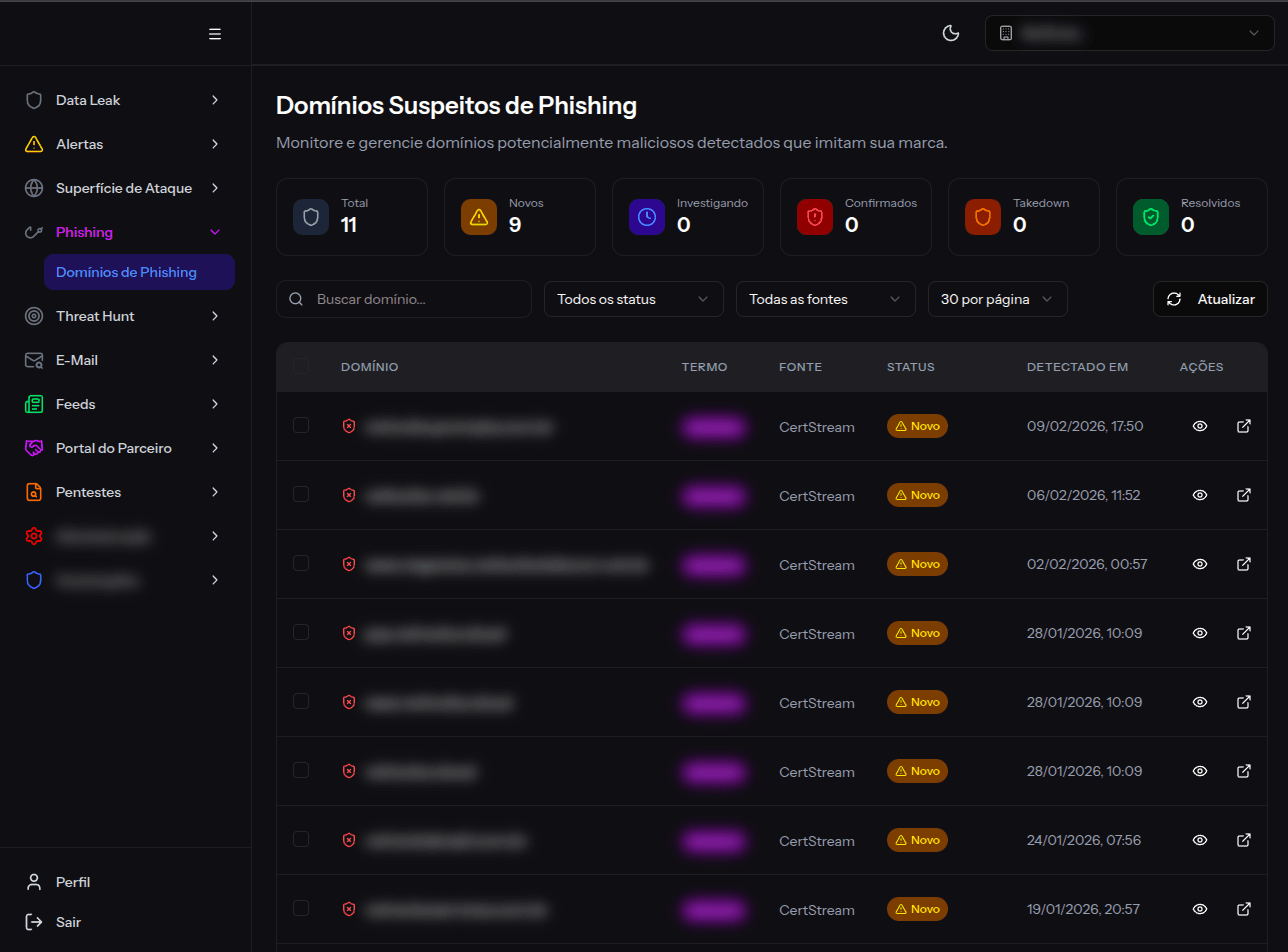
Task: Change page size via 30 por página dropdown
Action: 997,298
